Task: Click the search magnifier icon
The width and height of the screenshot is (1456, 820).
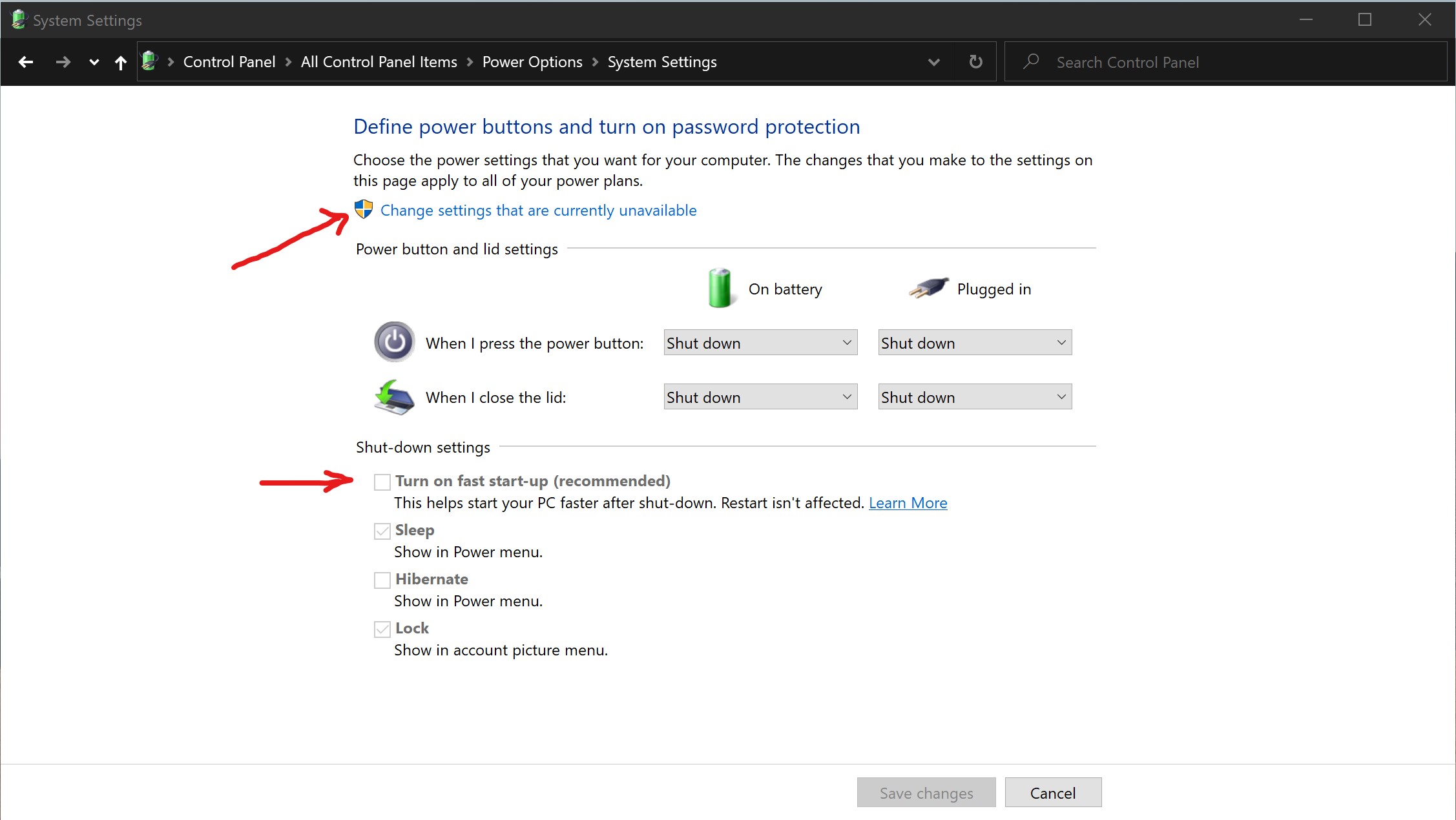Action: point(1031,61)
